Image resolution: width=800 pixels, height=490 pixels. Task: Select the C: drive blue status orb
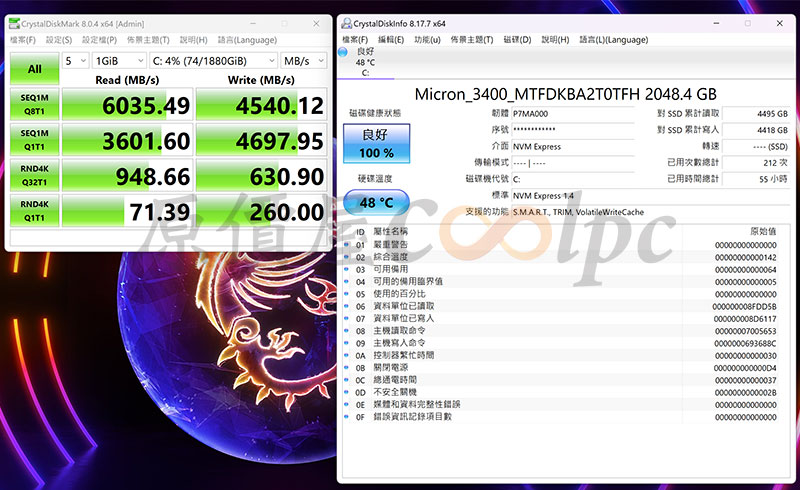pyautogui.click(x=343, y=52)
